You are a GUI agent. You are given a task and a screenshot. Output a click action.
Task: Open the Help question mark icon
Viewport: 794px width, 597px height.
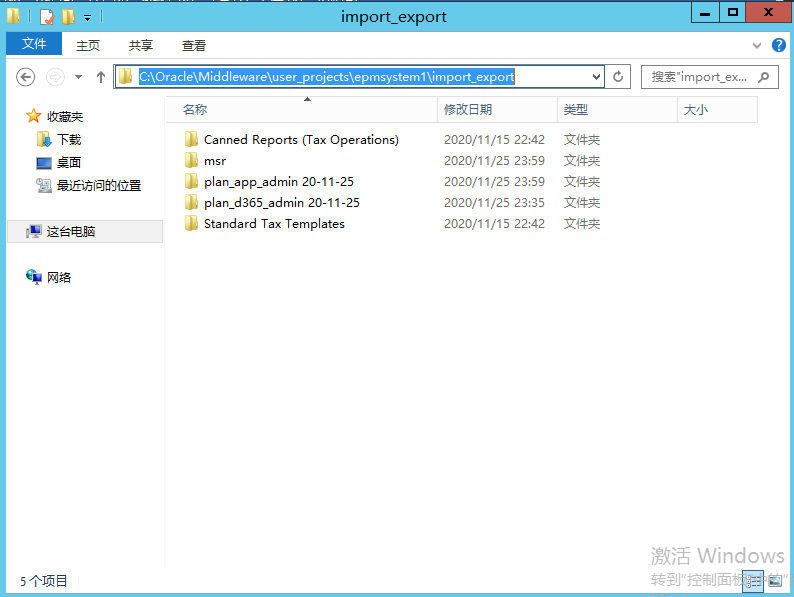pyautogui.click(x=779, y=45)
